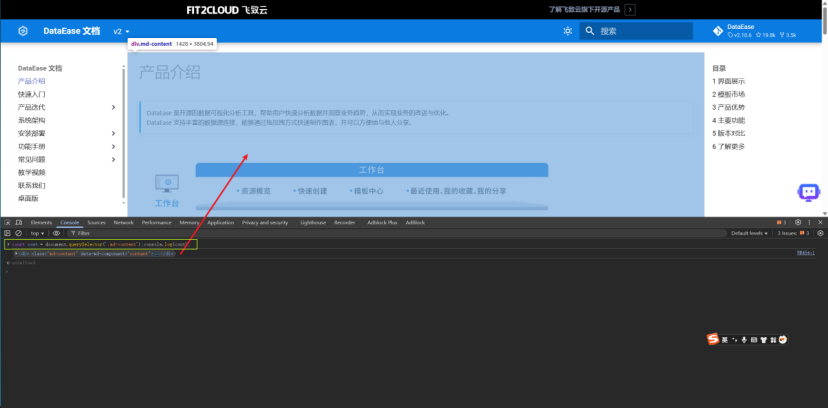Open 桌面版 sidebar link
This screenshot has width=828, height=408.
click(28, 198)
